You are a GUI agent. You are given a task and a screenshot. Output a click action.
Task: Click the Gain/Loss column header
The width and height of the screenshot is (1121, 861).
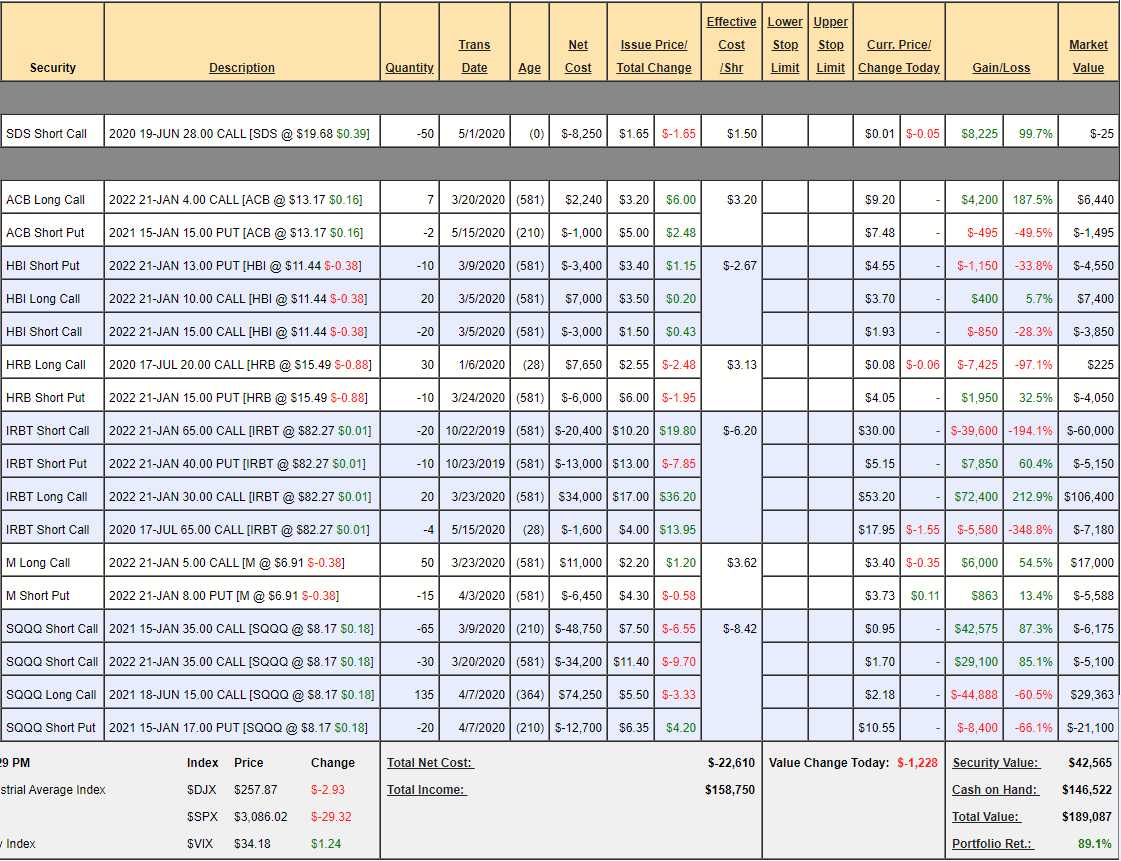1000,68
